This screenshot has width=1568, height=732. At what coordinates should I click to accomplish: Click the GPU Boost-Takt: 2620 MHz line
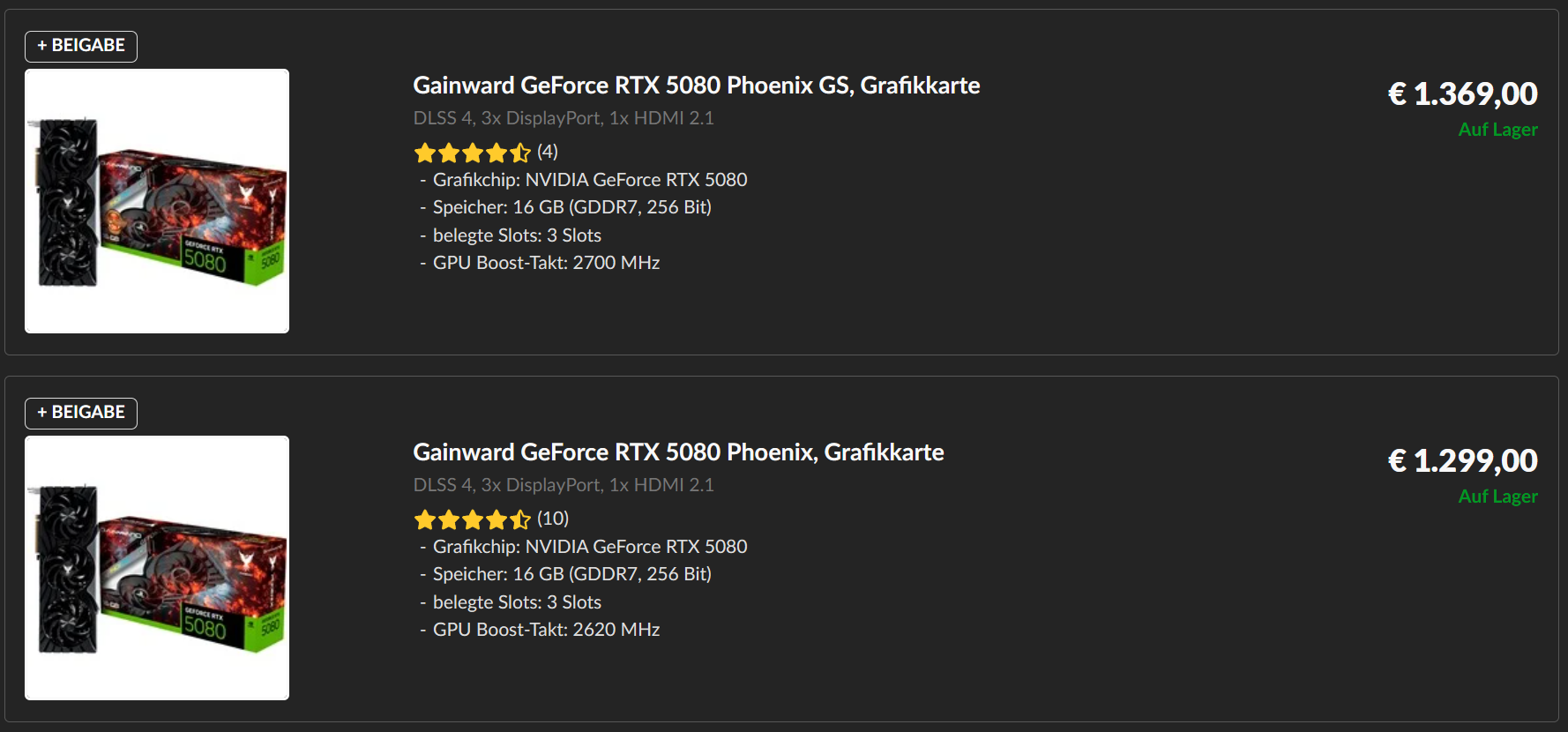tap(546, 630)
